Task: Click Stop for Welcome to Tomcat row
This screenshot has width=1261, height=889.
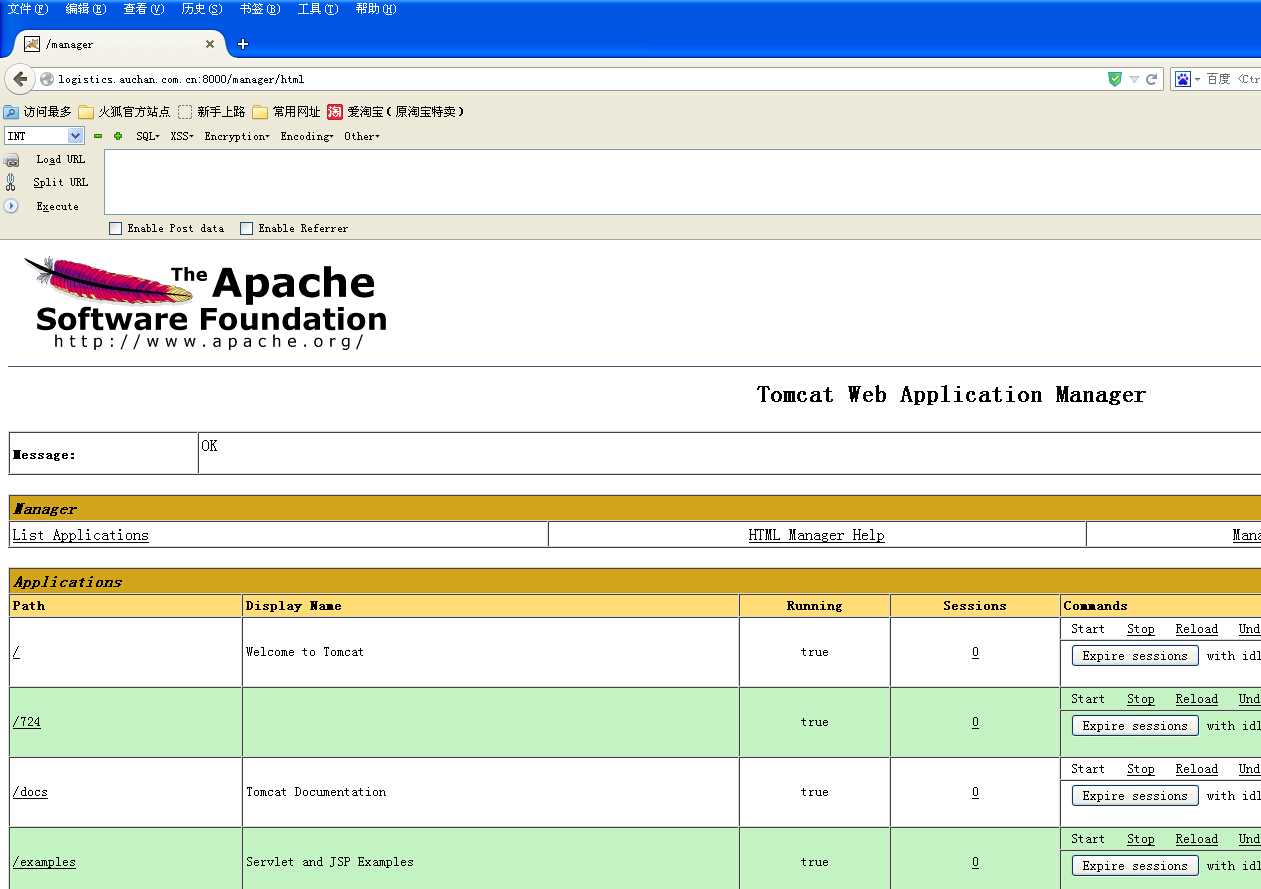Action: [1141, 629]
